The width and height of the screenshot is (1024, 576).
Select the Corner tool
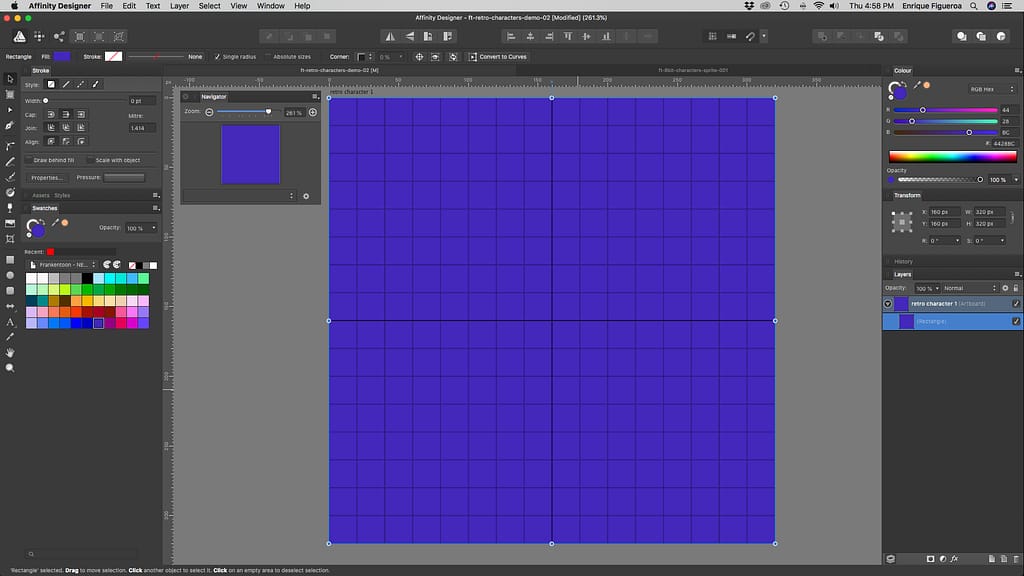[x=10, y=145]
